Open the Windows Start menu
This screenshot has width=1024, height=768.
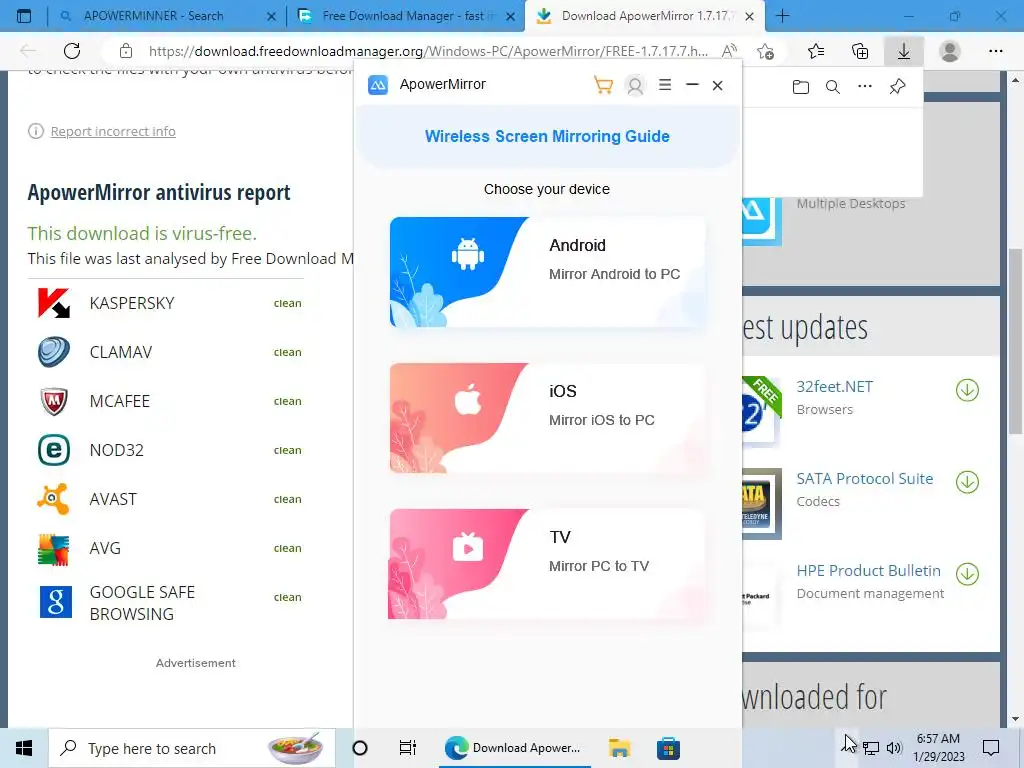coord(24,748)
